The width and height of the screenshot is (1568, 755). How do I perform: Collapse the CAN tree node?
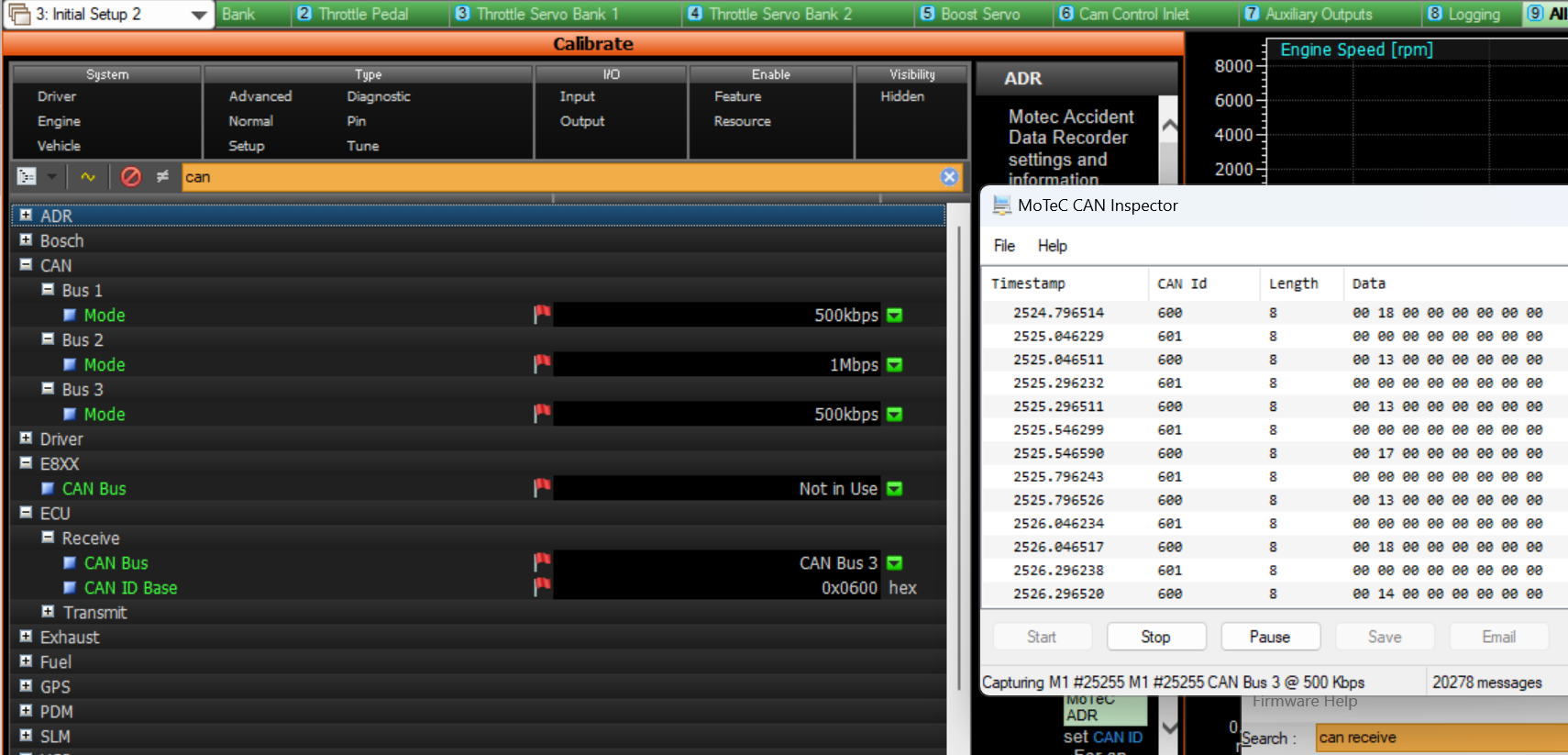pyautogui.click(x=26, y=264)
